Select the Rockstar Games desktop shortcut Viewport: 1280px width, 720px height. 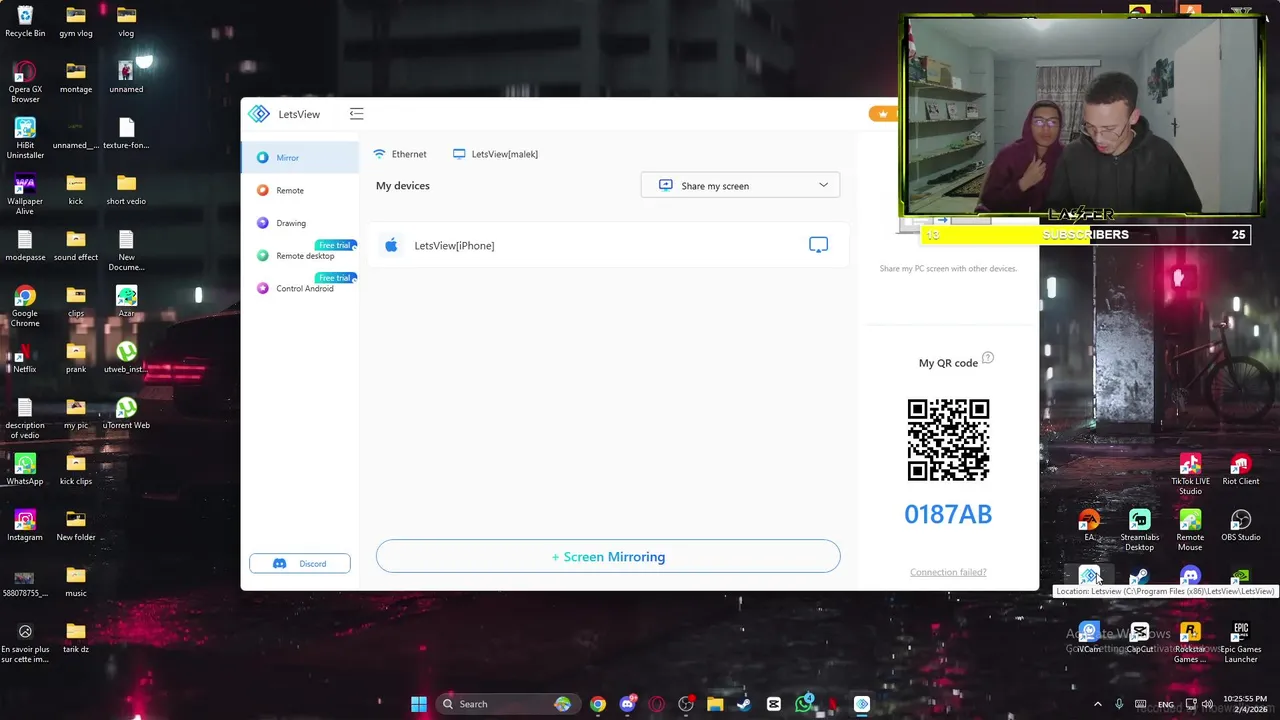(x=1190, y=642)
